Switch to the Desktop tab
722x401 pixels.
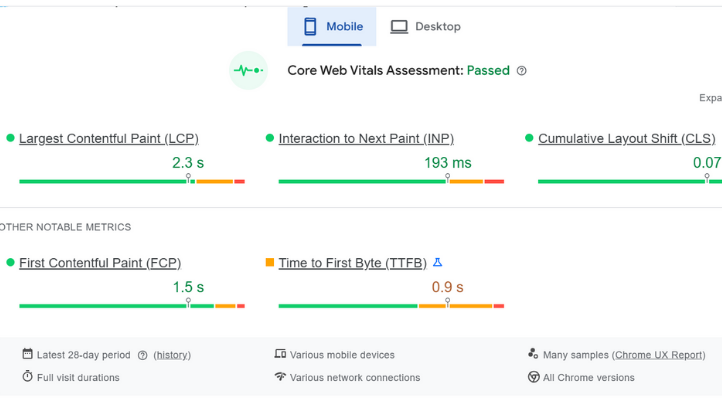click(x=426, y=27)
